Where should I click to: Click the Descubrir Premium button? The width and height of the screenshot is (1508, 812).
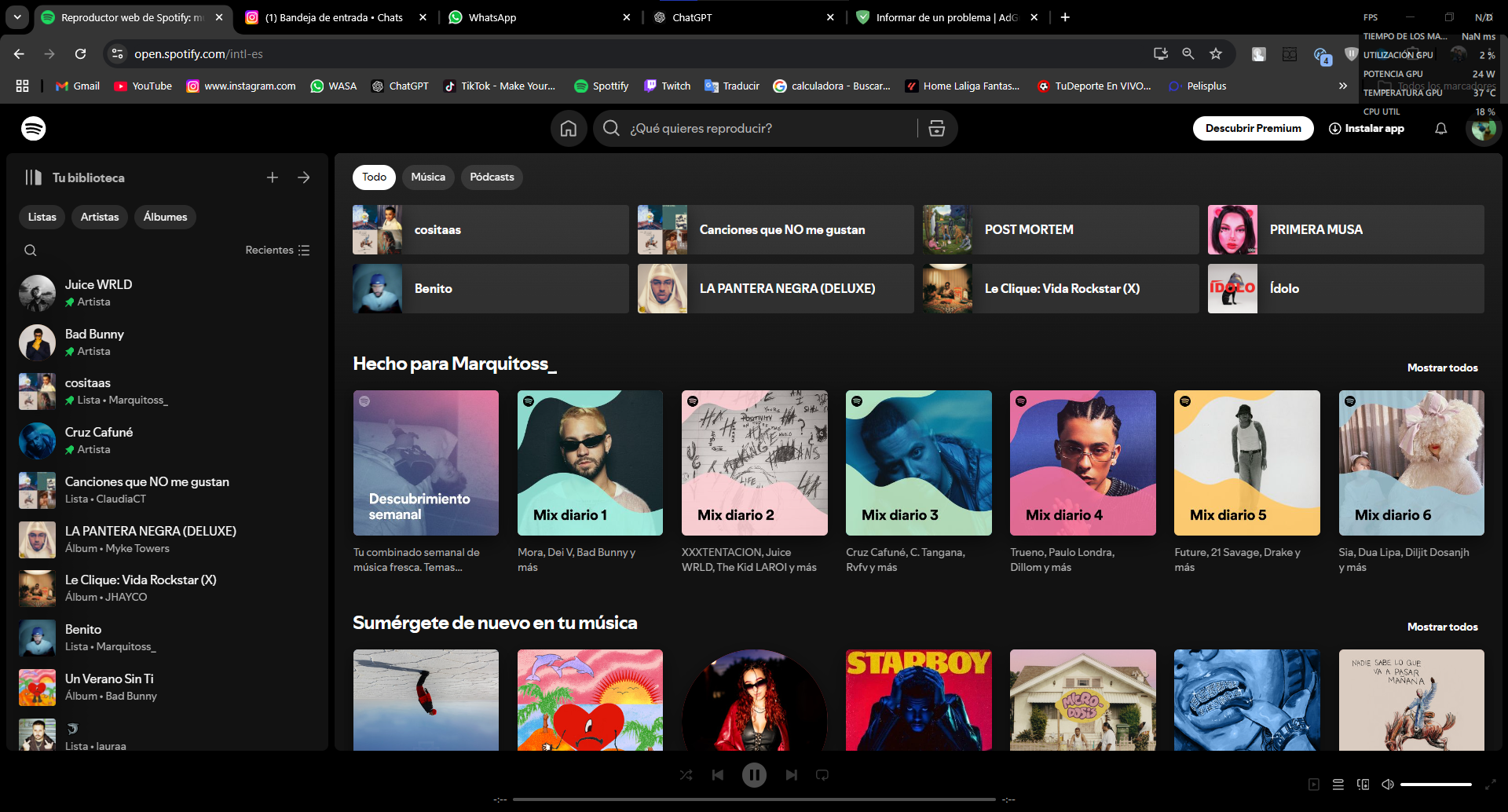point(1253,128)
